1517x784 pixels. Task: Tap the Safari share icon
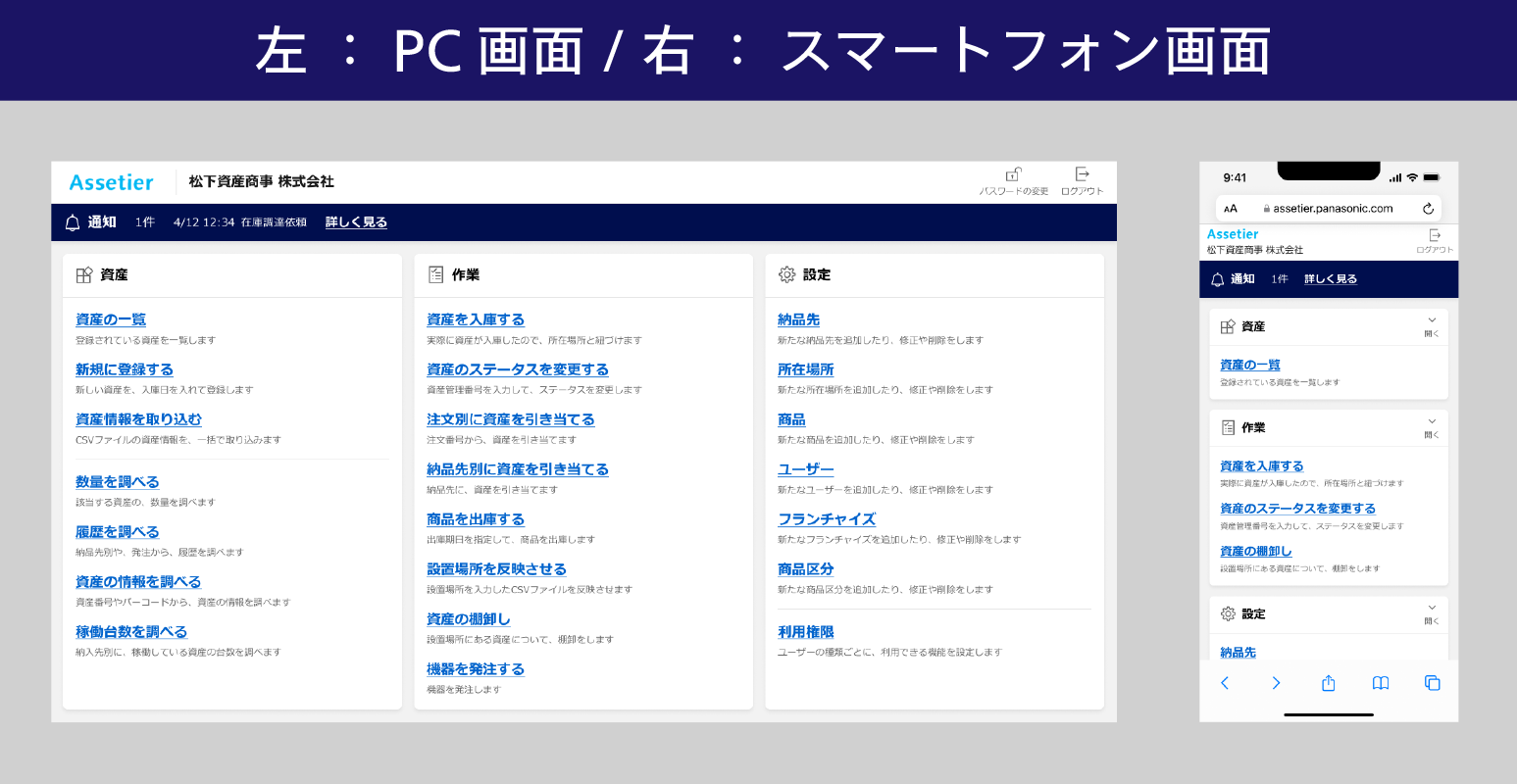(x=1328, y=683)
